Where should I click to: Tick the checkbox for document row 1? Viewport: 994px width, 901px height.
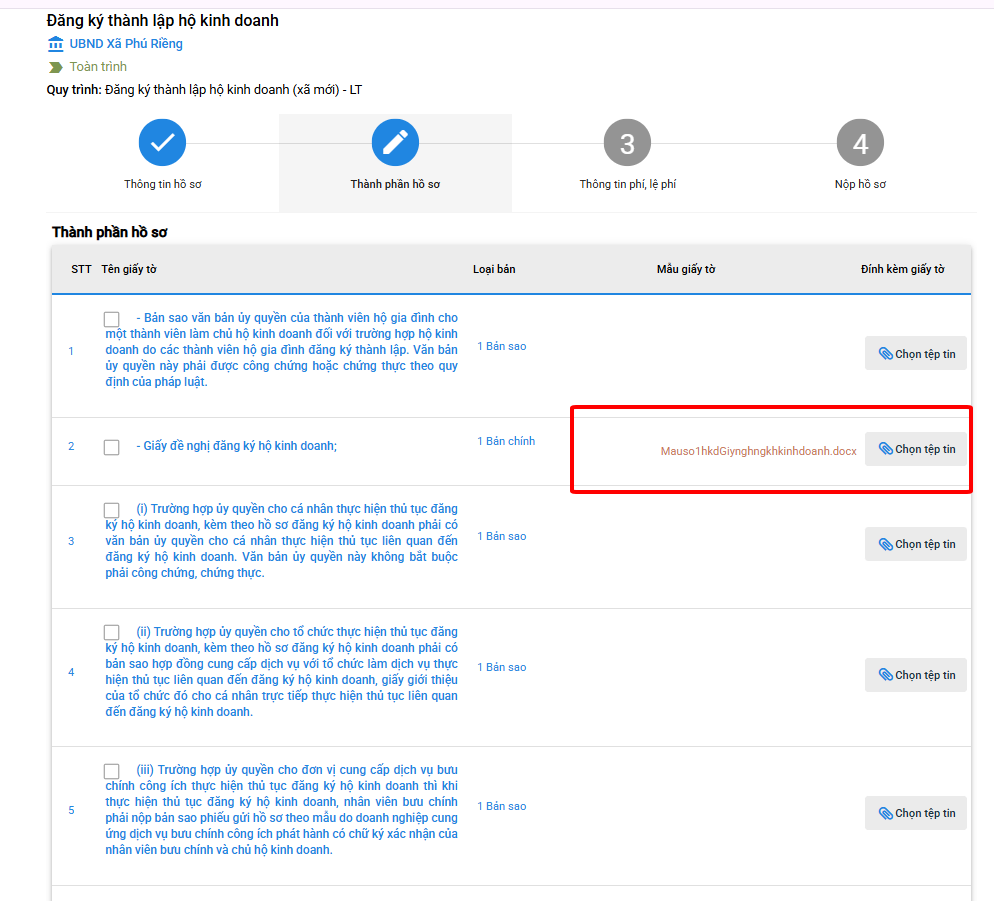tap(112, 319)
